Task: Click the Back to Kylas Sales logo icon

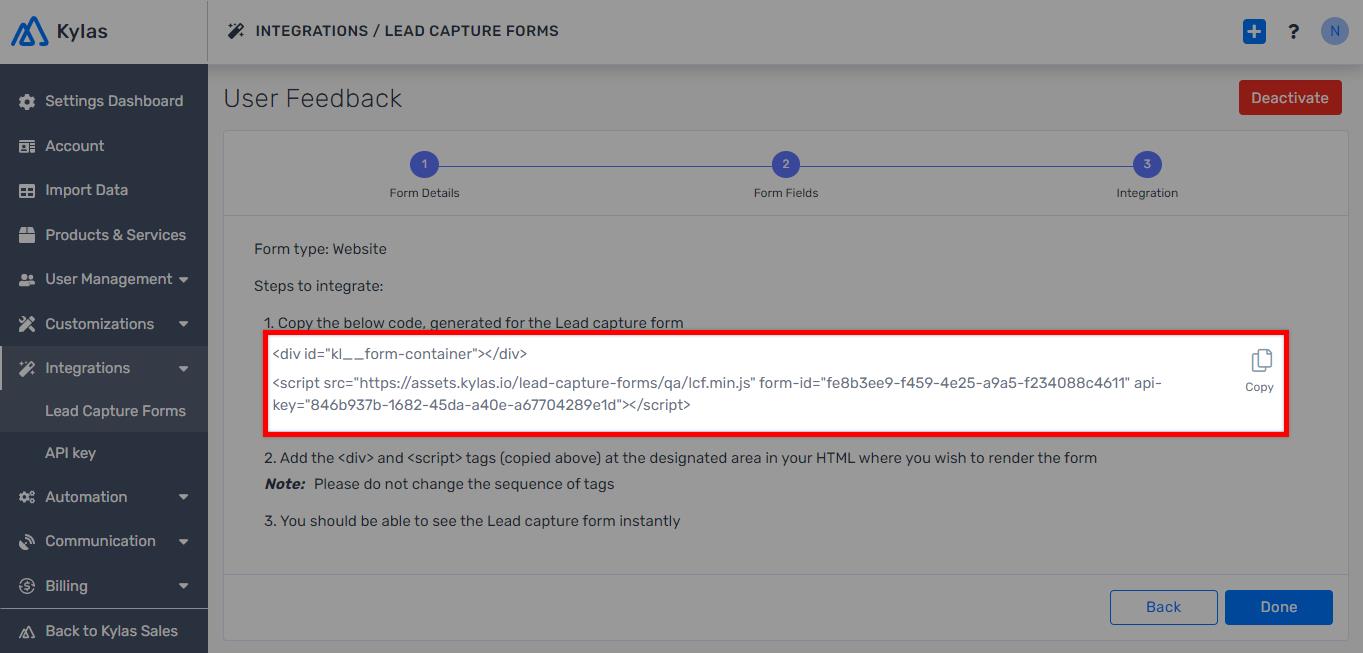Action: pos(27,631)
